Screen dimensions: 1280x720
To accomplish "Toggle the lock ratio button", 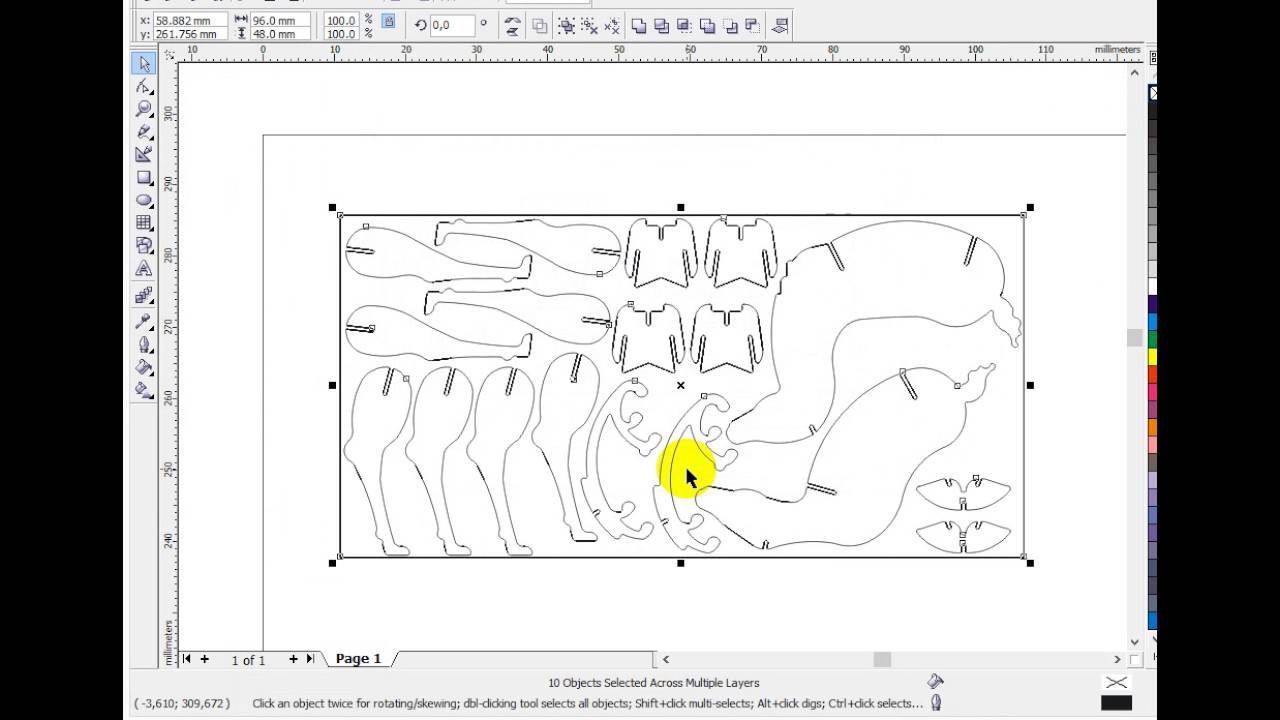I will [x=389, y=21].
